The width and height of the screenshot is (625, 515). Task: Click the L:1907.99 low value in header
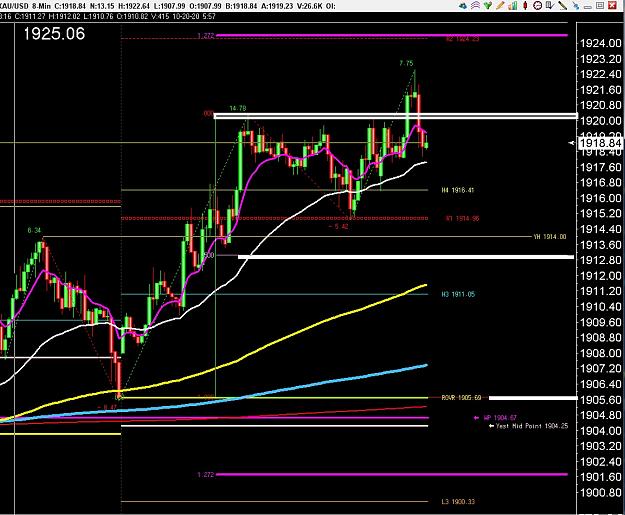click(171, 6)
